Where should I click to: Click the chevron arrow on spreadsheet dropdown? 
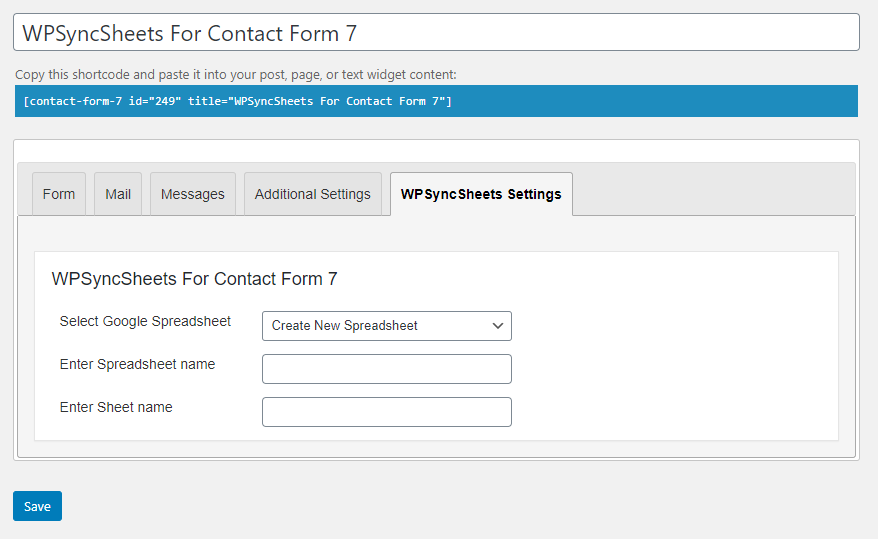click(x=497, y=326)
